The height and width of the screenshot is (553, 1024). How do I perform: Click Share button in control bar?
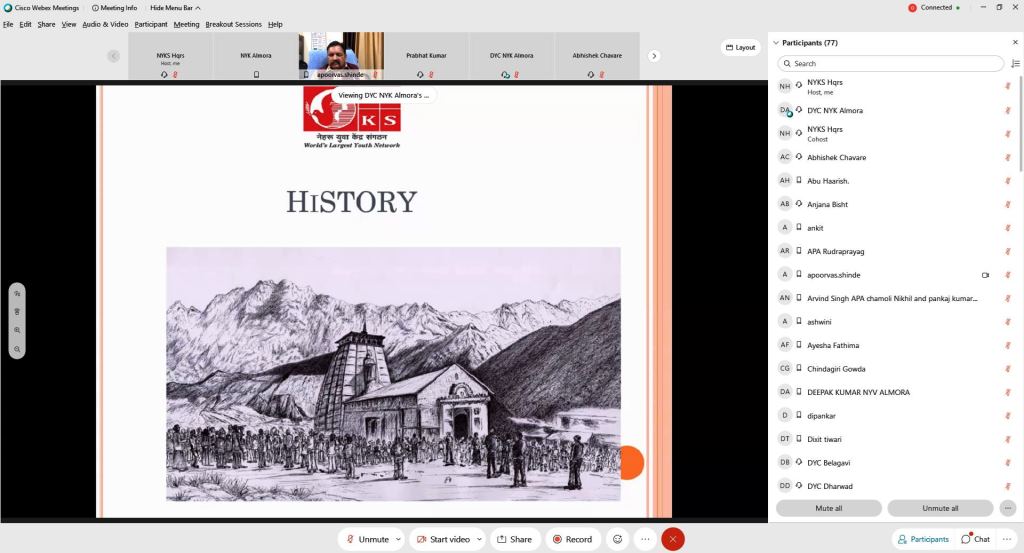pos(515,539)
